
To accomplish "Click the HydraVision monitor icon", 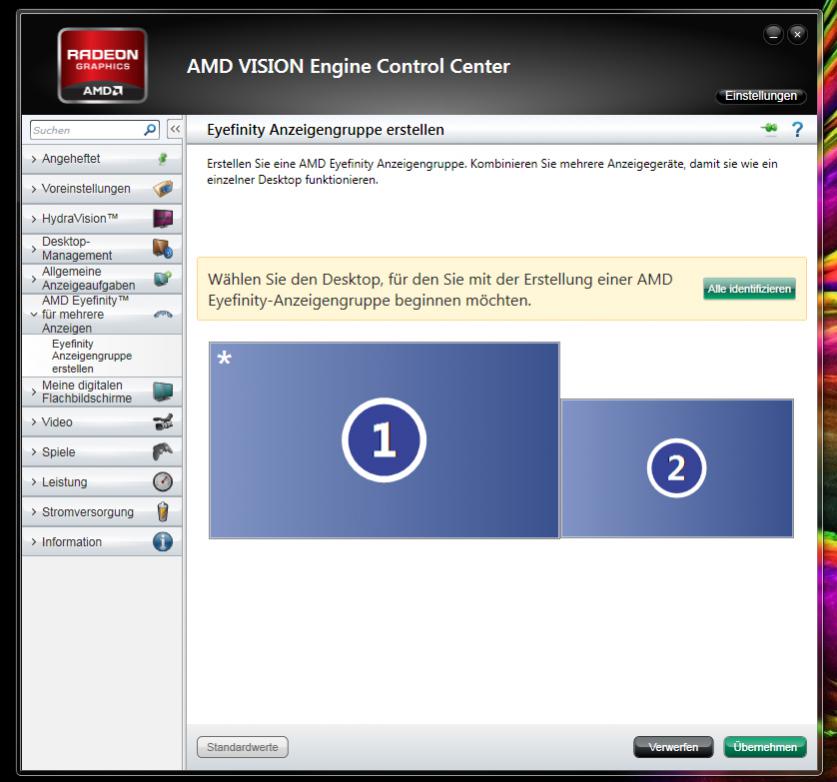I will tap(163, 218).
